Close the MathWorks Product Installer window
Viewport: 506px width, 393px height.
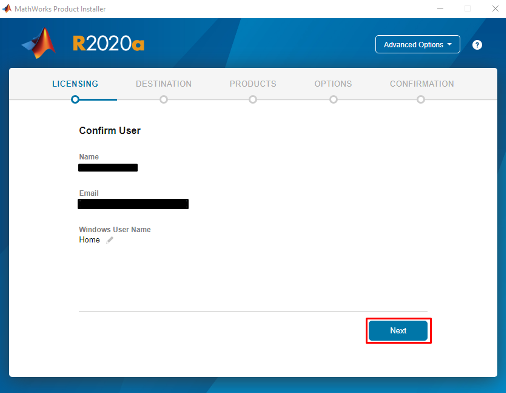(495, 9)
